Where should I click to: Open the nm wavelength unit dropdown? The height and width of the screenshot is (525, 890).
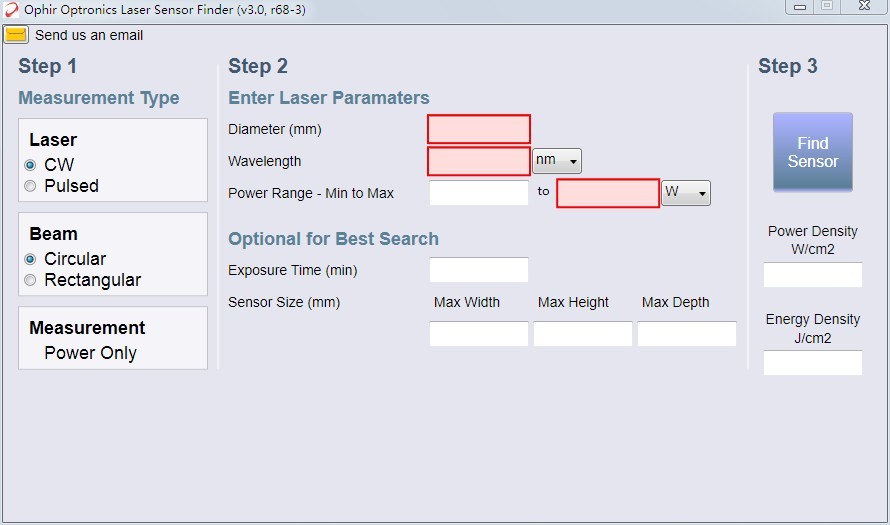pyautogui.click(x=557, y=161)
